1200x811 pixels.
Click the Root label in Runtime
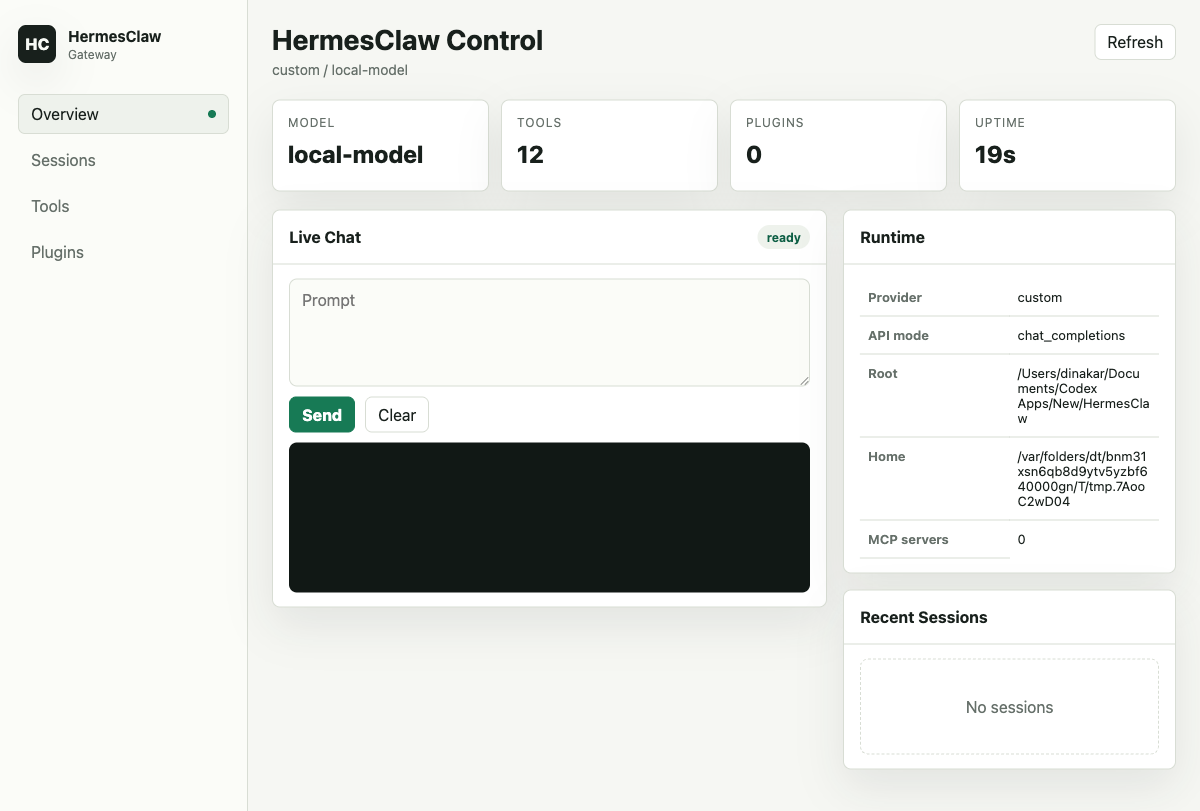pos(883,373)
